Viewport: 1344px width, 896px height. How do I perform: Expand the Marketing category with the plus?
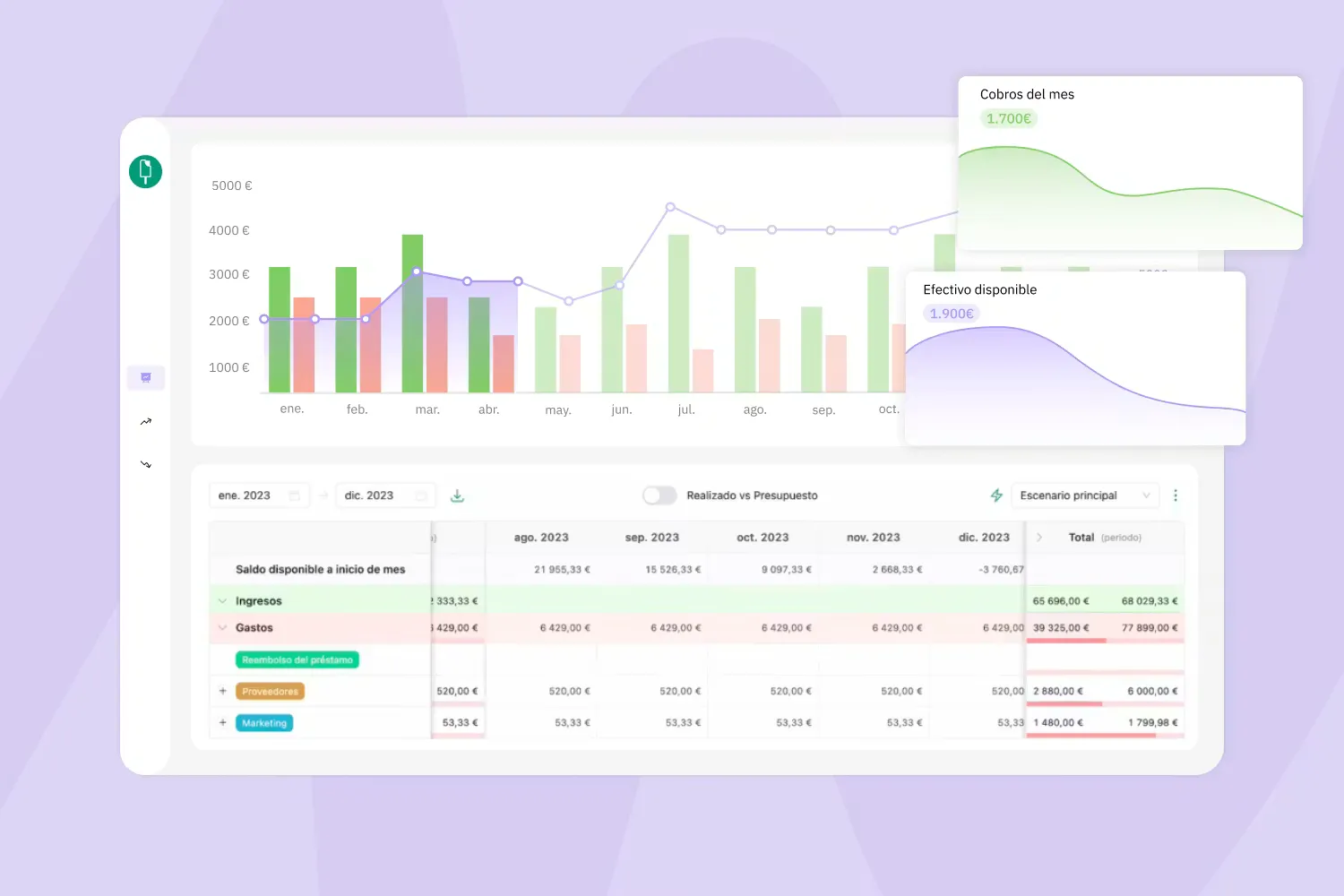[222, 722]
